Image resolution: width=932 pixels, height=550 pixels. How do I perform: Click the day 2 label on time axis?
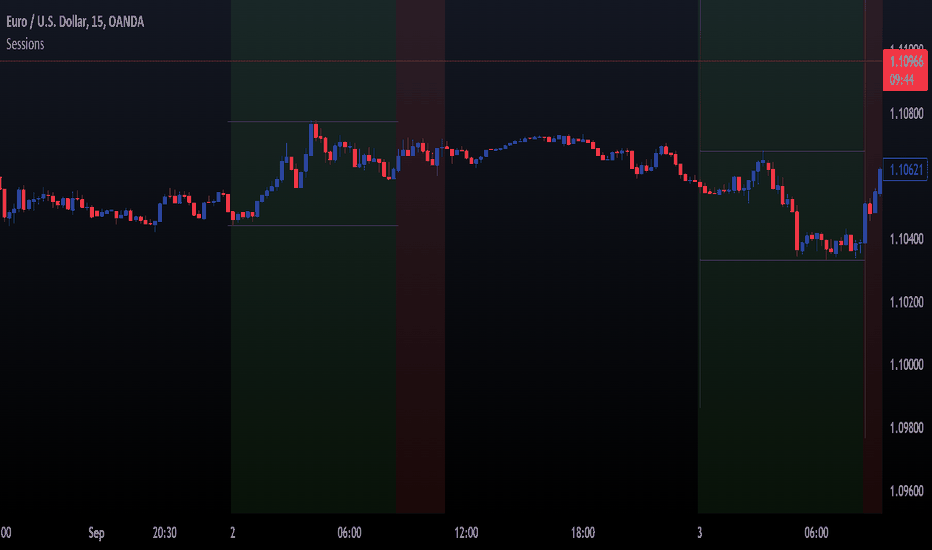coord(232,532)
